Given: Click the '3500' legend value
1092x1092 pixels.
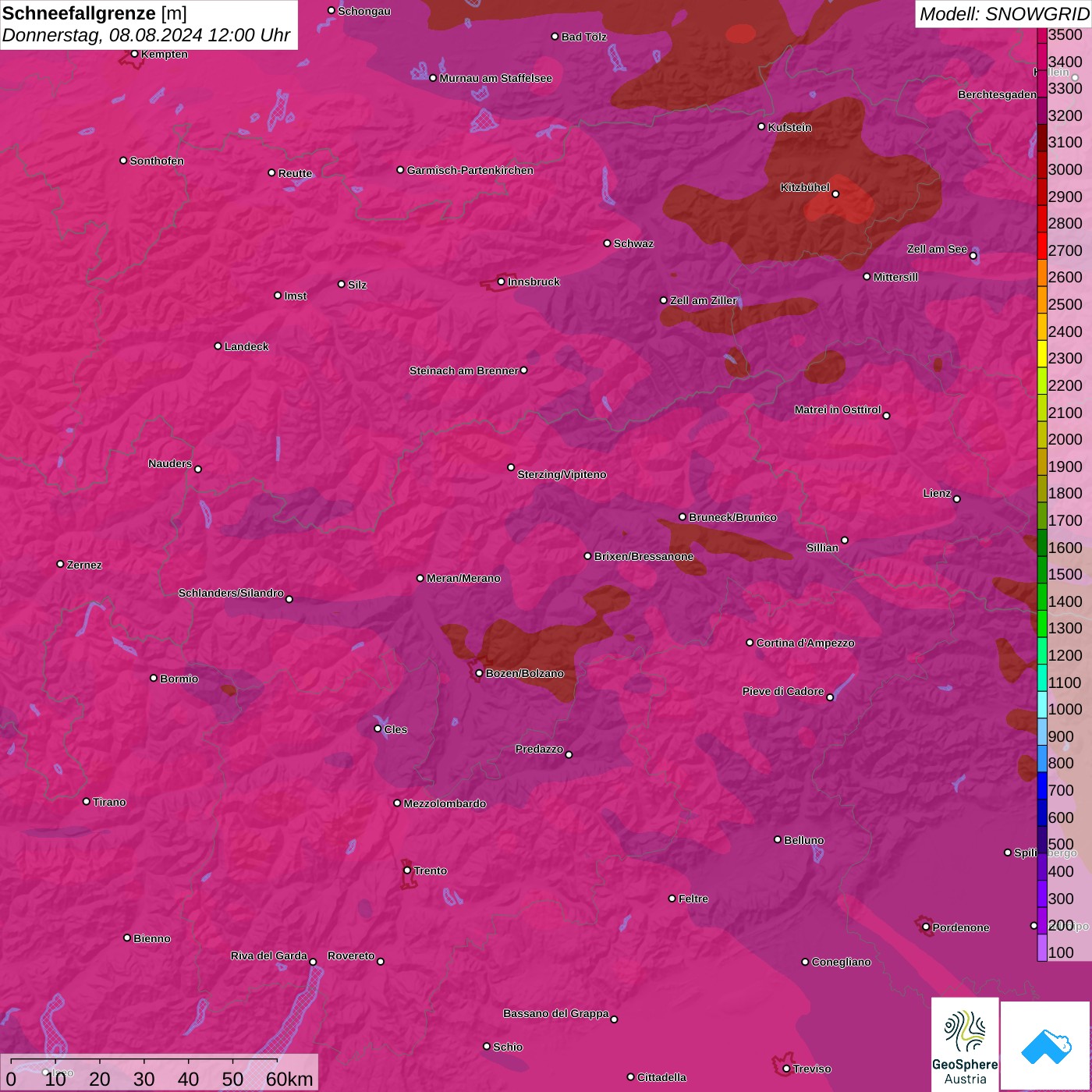Looking at the screenshot, I should pyautogui.click(x=1065, y=34).
